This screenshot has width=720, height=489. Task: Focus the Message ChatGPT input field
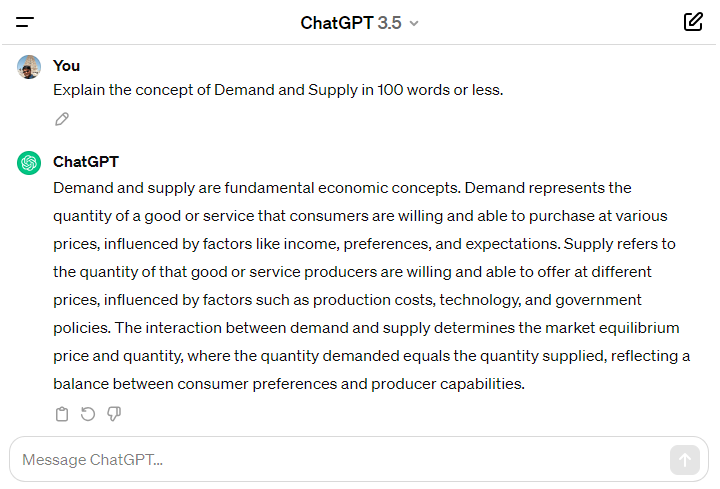340,460
